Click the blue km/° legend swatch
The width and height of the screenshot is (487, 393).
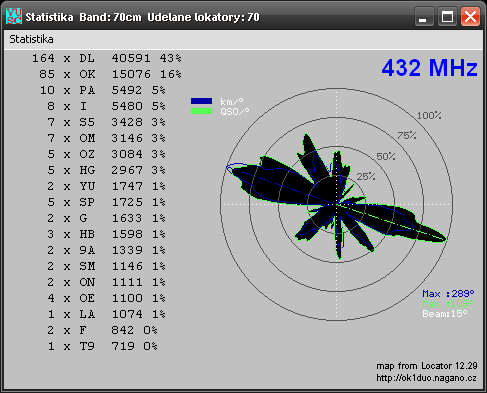tap(201, 101)
